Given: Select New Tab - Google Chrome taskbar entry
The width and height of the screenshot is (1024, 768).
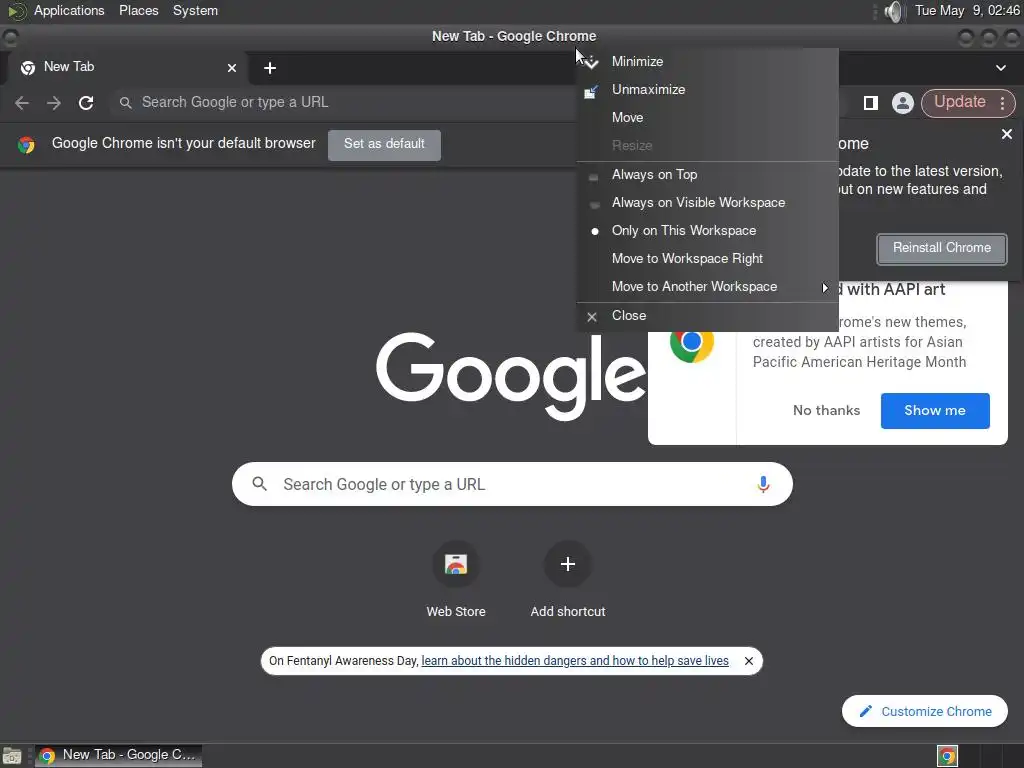Looking at the screenshot, I should point(118,756).
